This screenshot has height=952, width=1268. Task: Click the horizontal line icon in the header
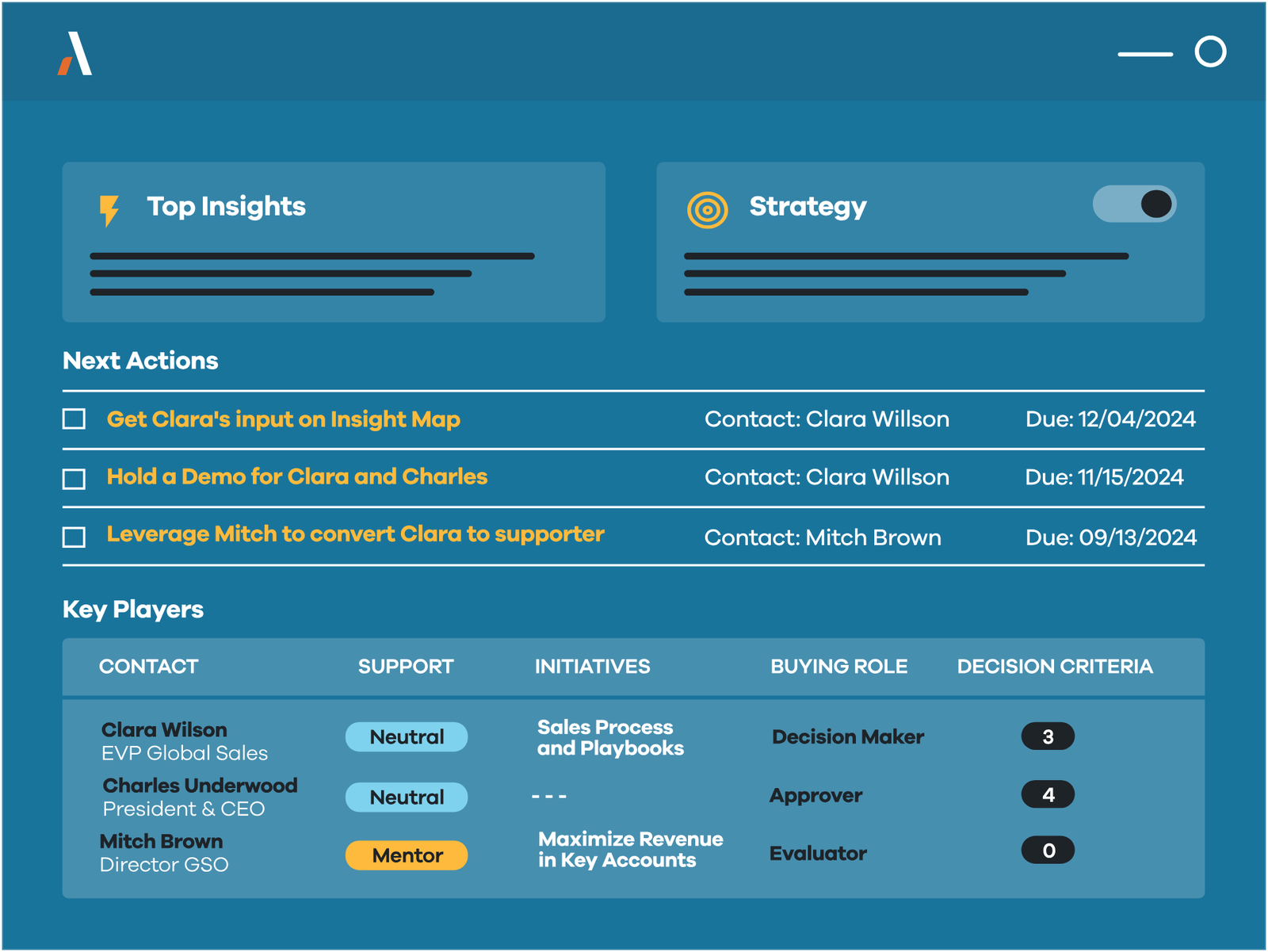[x=1145, y=54]
